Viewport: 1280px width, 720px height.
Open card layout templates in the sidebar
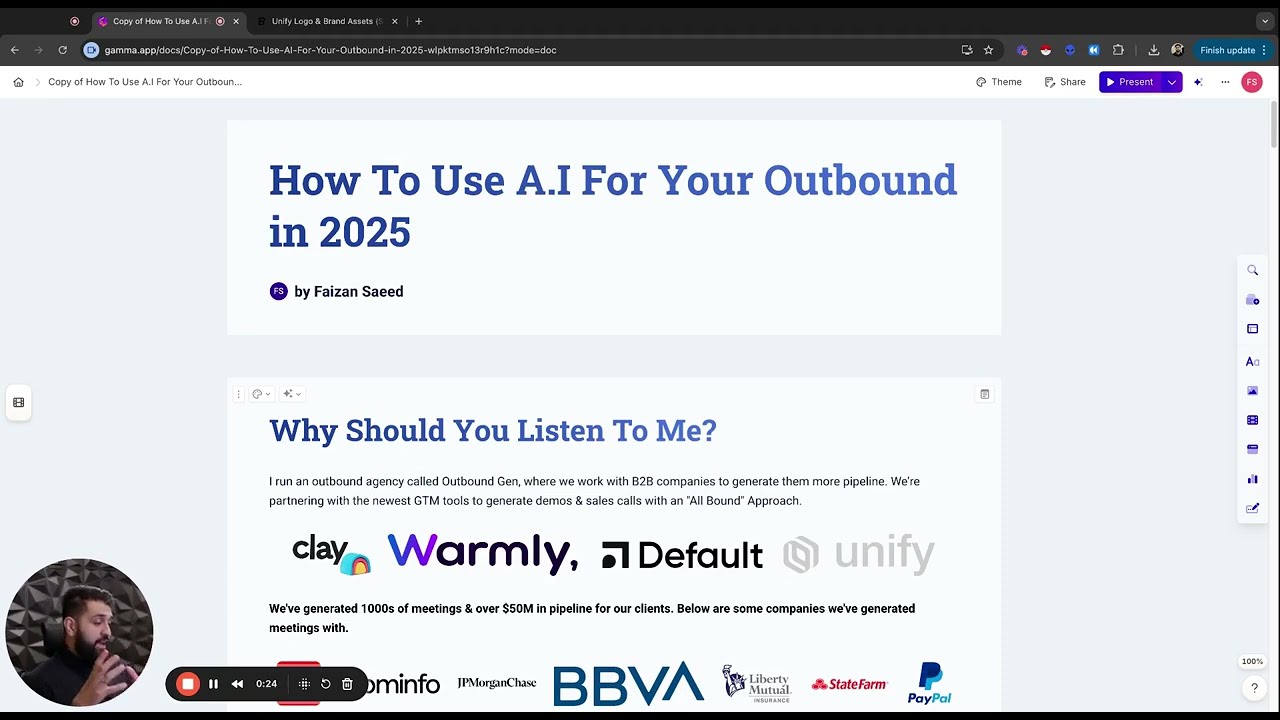pyautogui.click(x=1252, y=329)
